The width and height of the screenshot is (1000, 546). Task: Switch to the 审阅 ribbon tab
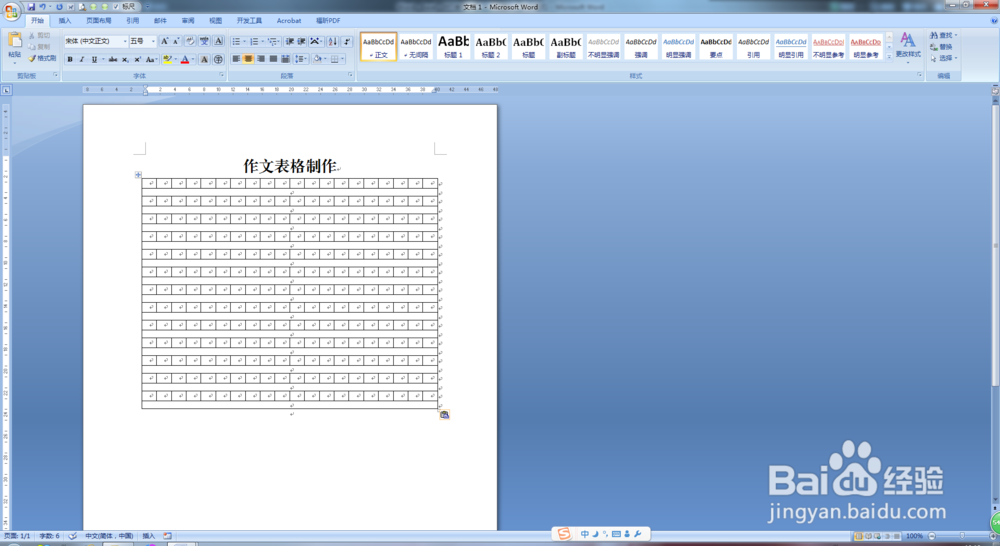(x=188, y=20)
